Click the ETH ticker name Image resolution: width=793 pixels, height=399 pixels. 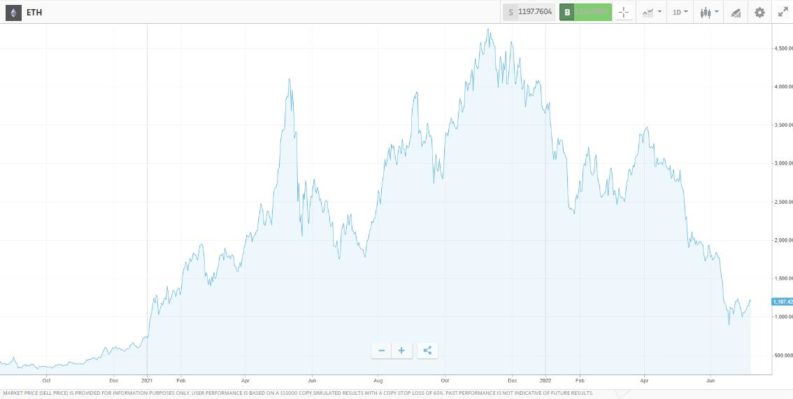pos(34,13)
